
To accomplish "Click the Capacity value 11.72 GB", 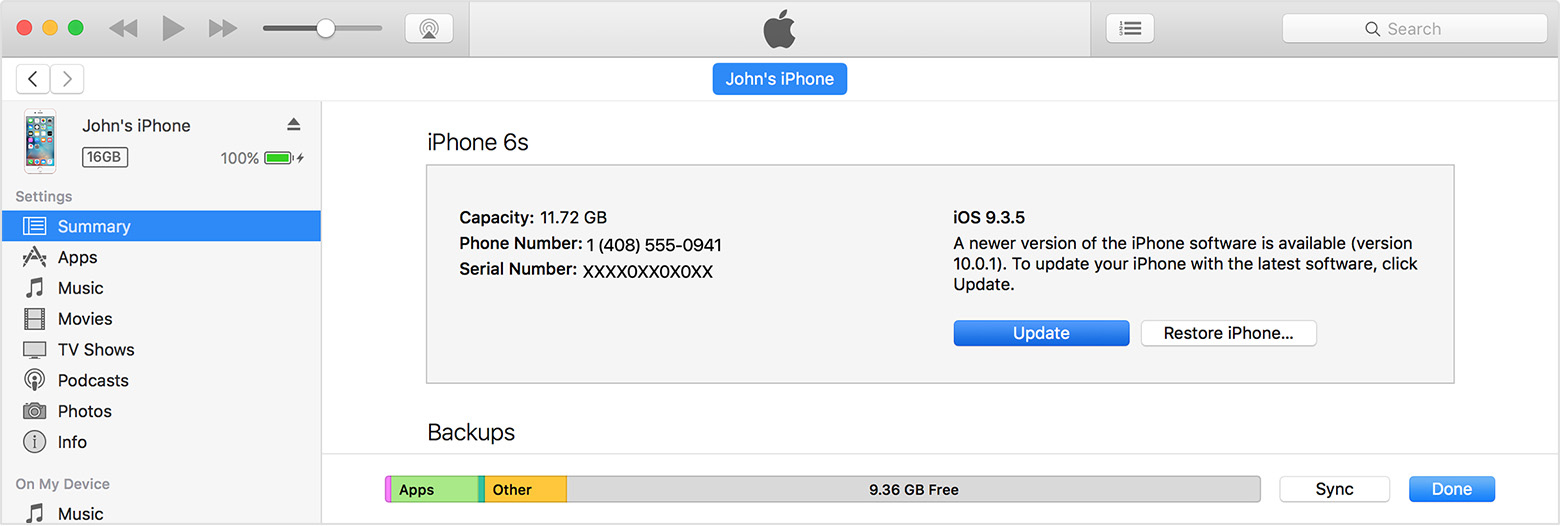I will click(x=574, y=217).
